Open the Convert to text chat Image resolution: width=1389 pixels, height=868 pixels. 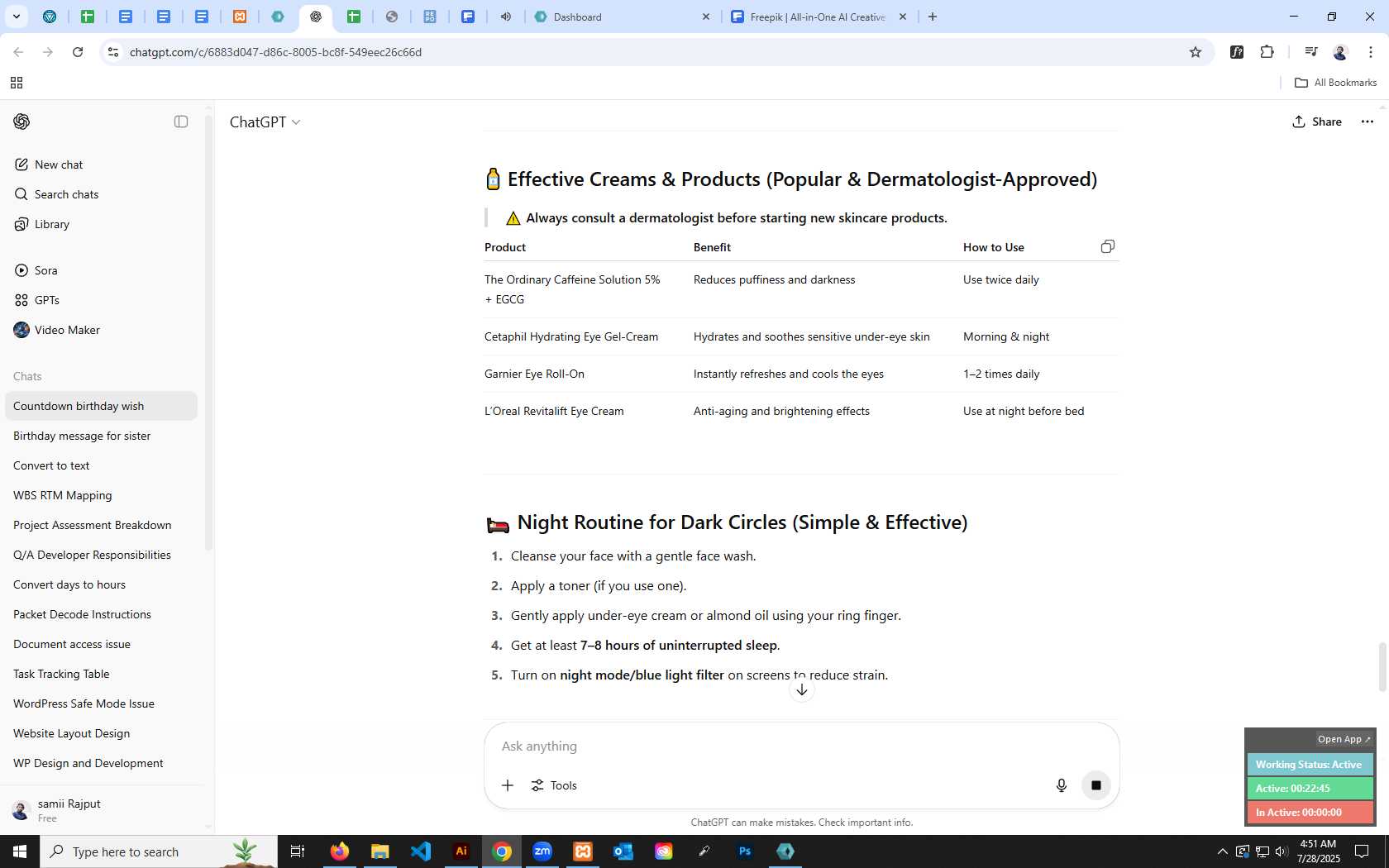pos(101,465)
